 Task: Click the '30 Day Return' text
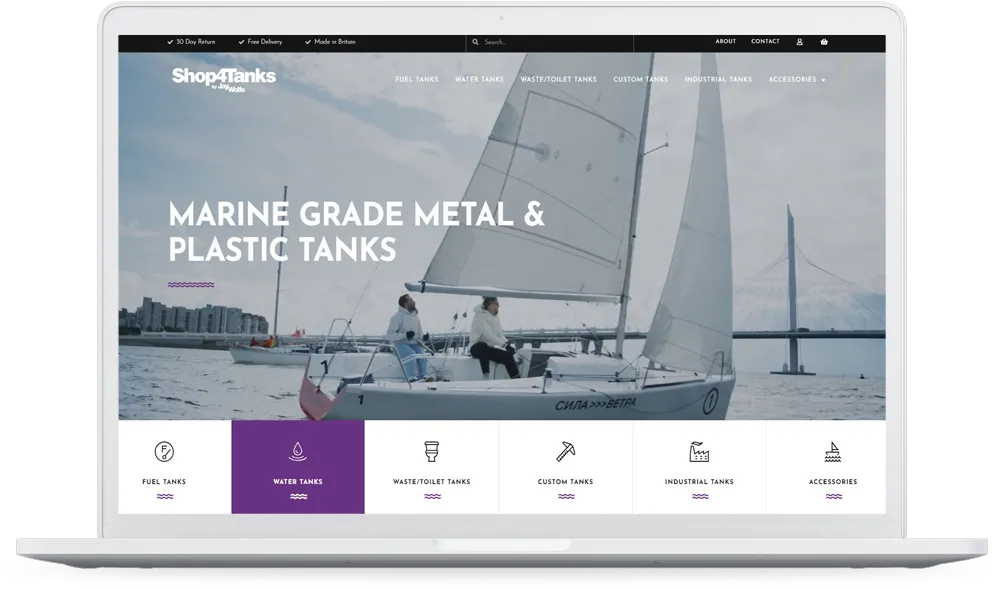pyautogui.click(x=196, y=42)
